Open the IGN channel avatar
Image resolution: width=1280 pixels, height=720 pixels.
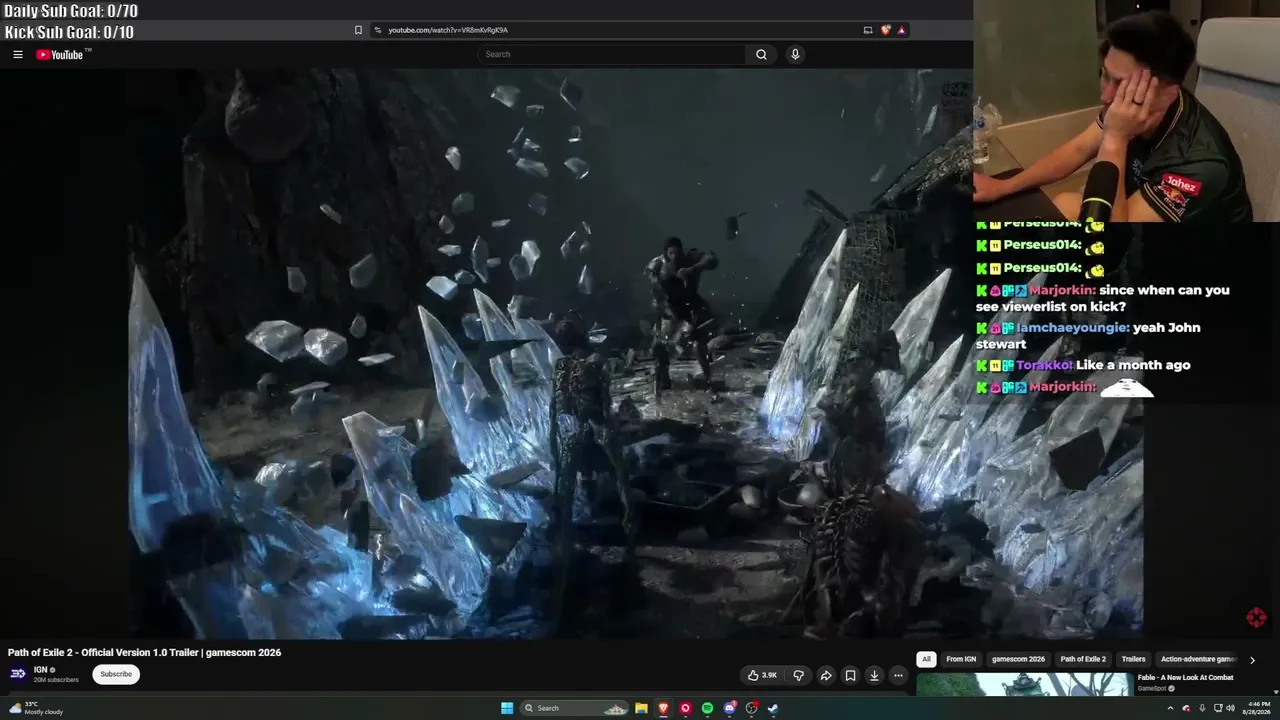tap(18, 674)
